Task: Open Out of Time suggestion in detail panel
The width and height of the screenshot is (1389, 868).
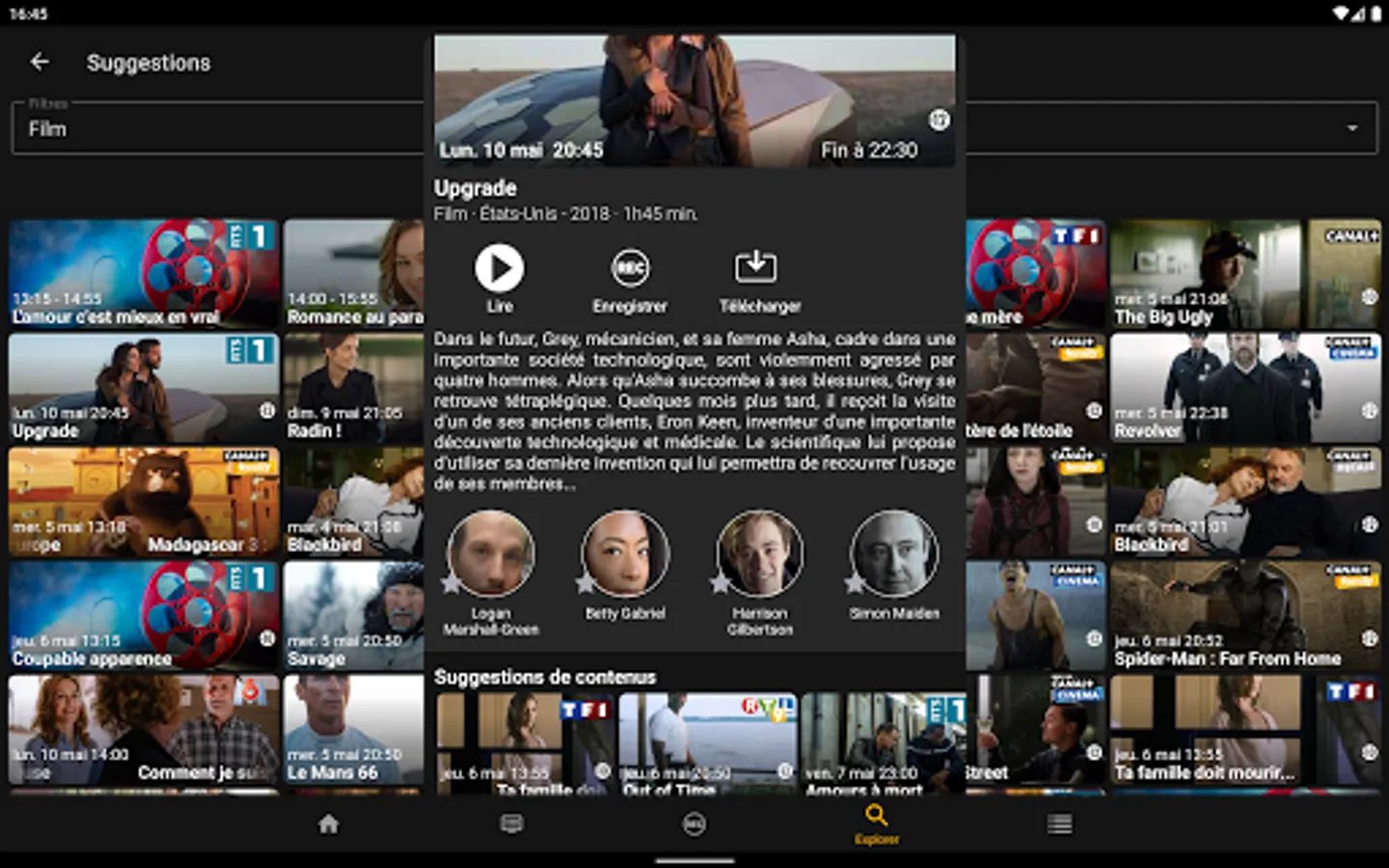Action: click(x=708, y=744)
